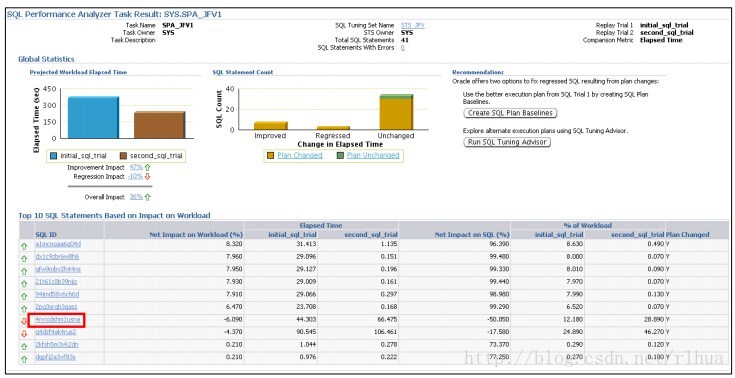Open SQL ID link in the 23.708 row
This screenshot has width=735, height=378.
click(56, 307)
